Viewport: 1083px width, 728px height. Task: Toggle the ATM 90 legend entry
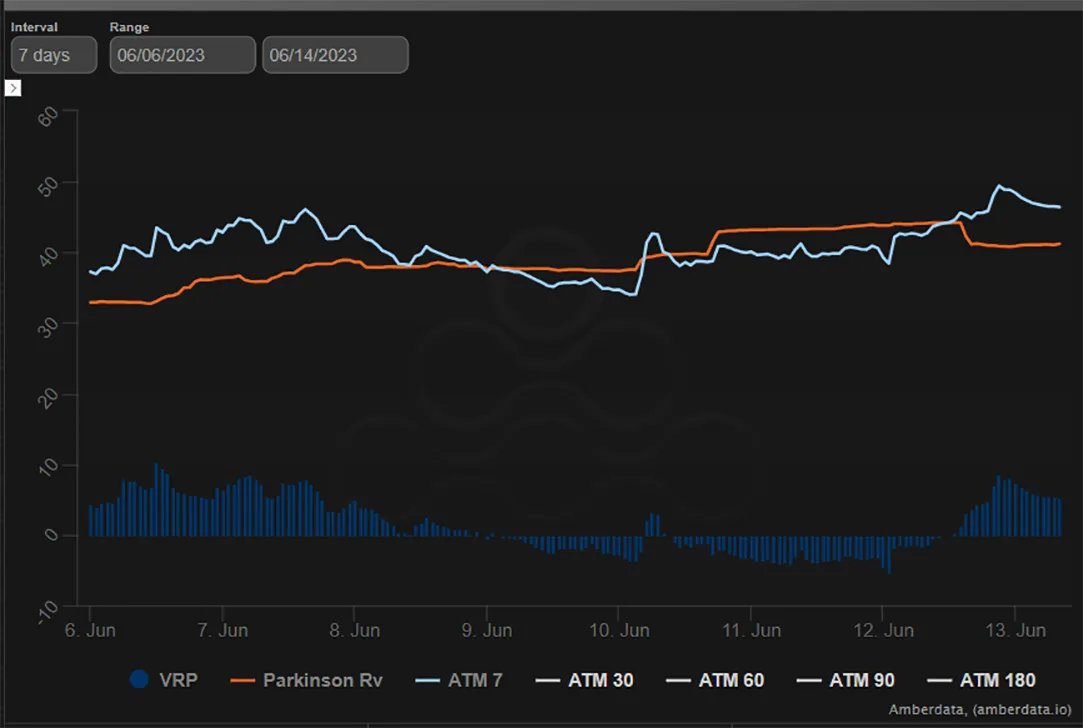pos(845,680)
